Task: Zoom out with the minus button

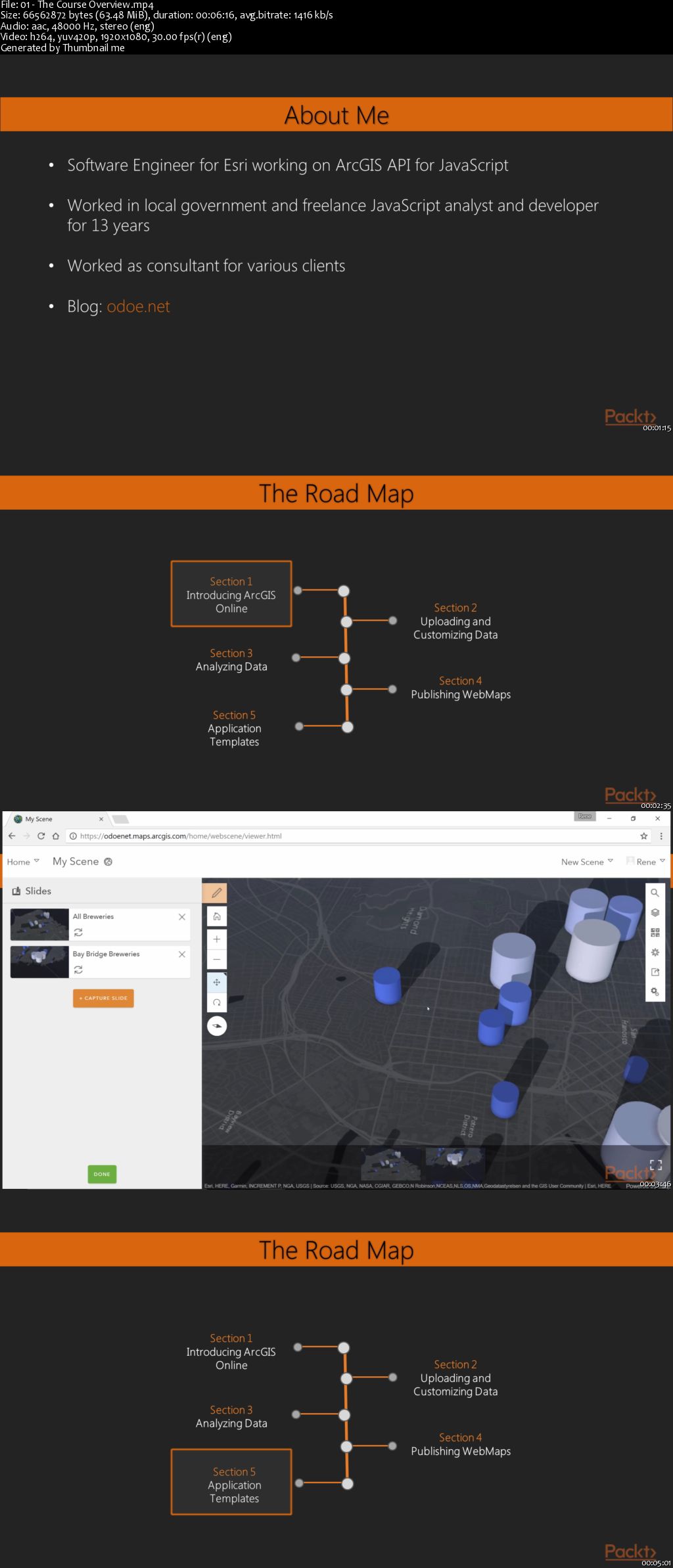Action: tap(217, 959)
